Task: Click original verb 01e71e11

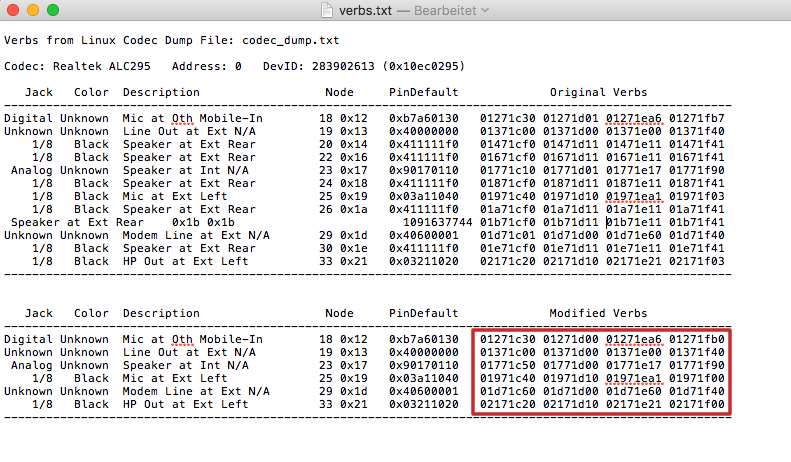Action: point(634,248)
